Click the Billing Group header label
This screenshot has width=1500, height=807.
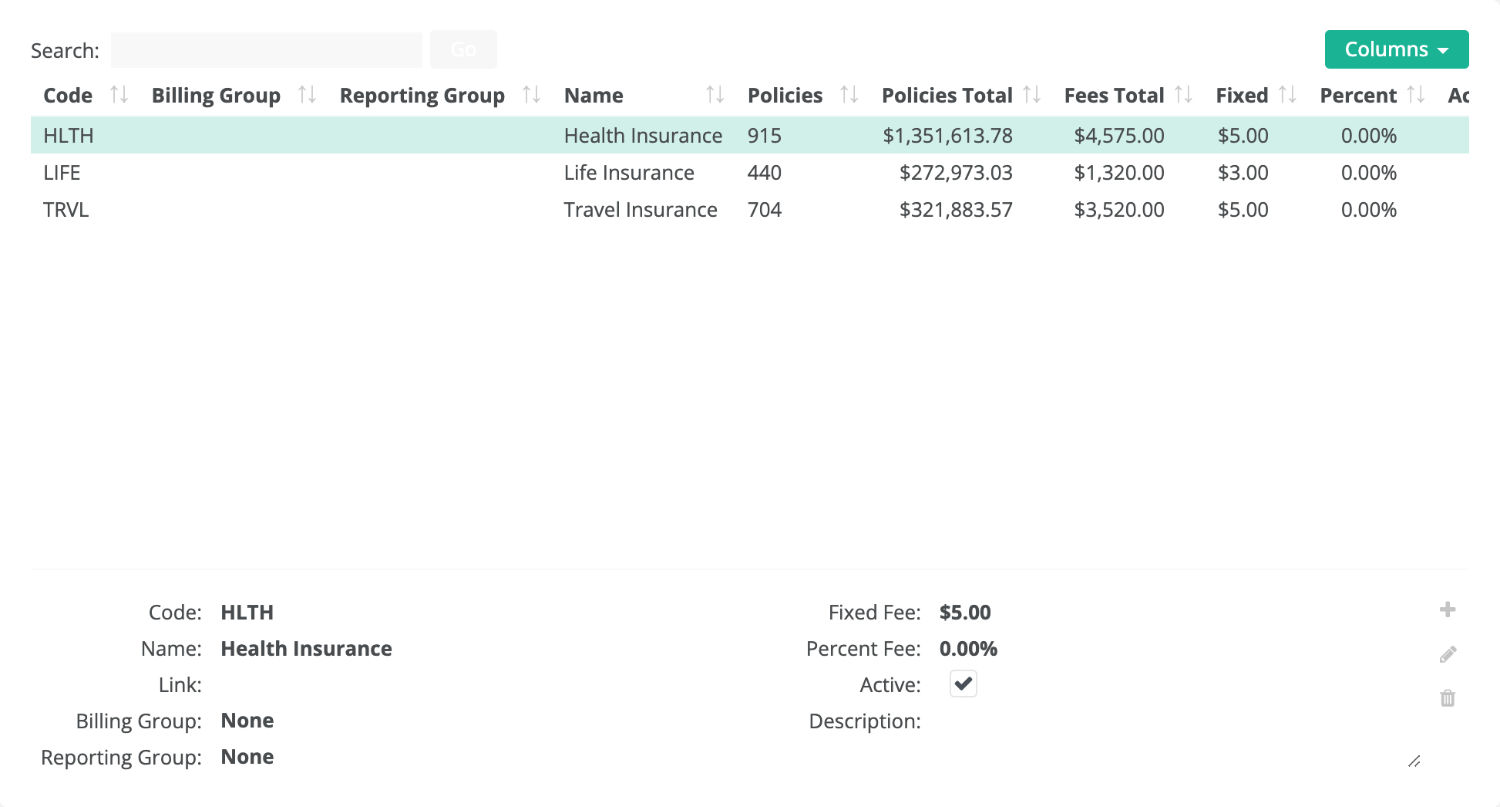pos(216,95)
